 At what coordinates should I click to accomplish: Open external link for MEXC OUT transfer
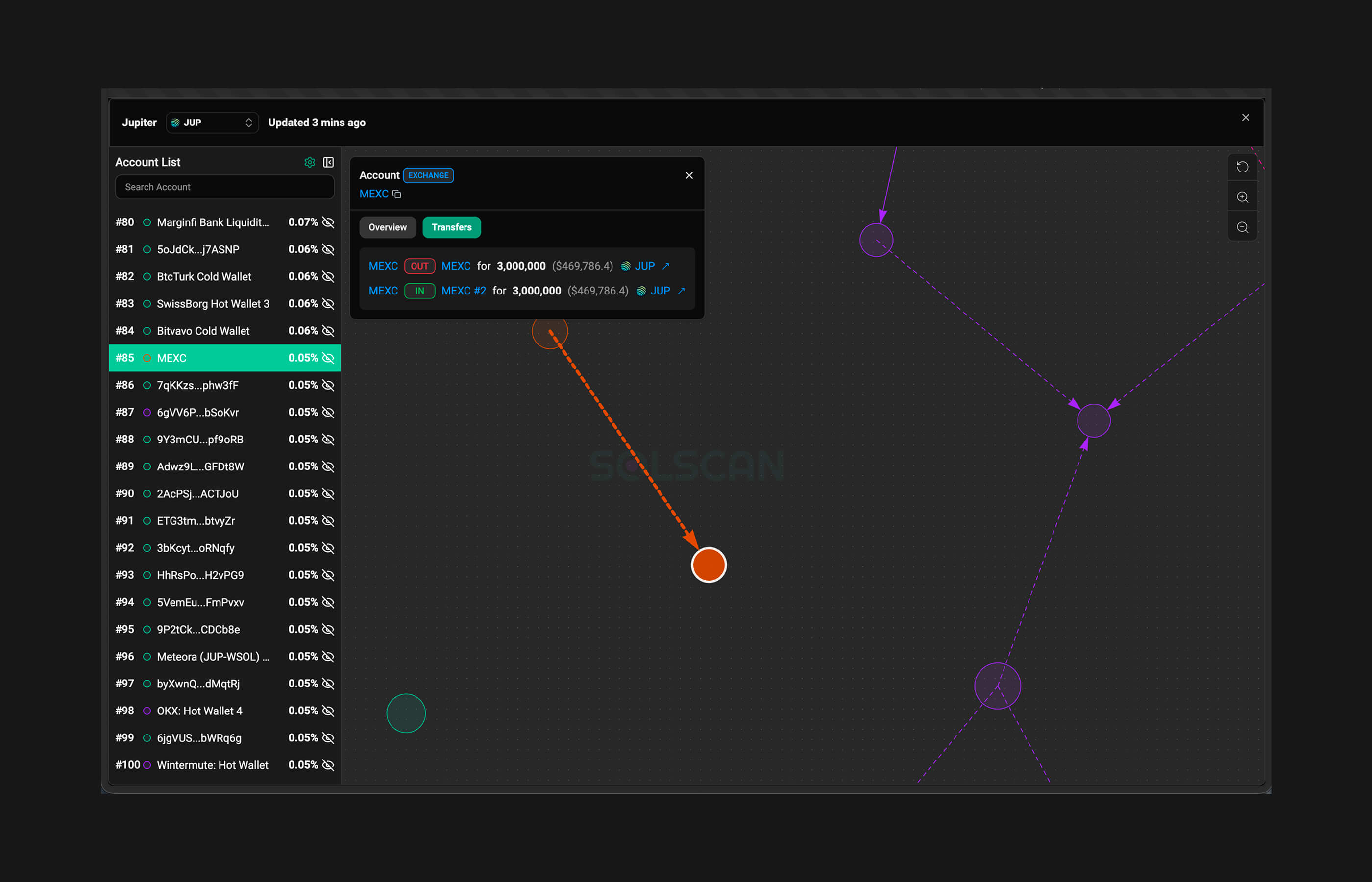(665, 266)
